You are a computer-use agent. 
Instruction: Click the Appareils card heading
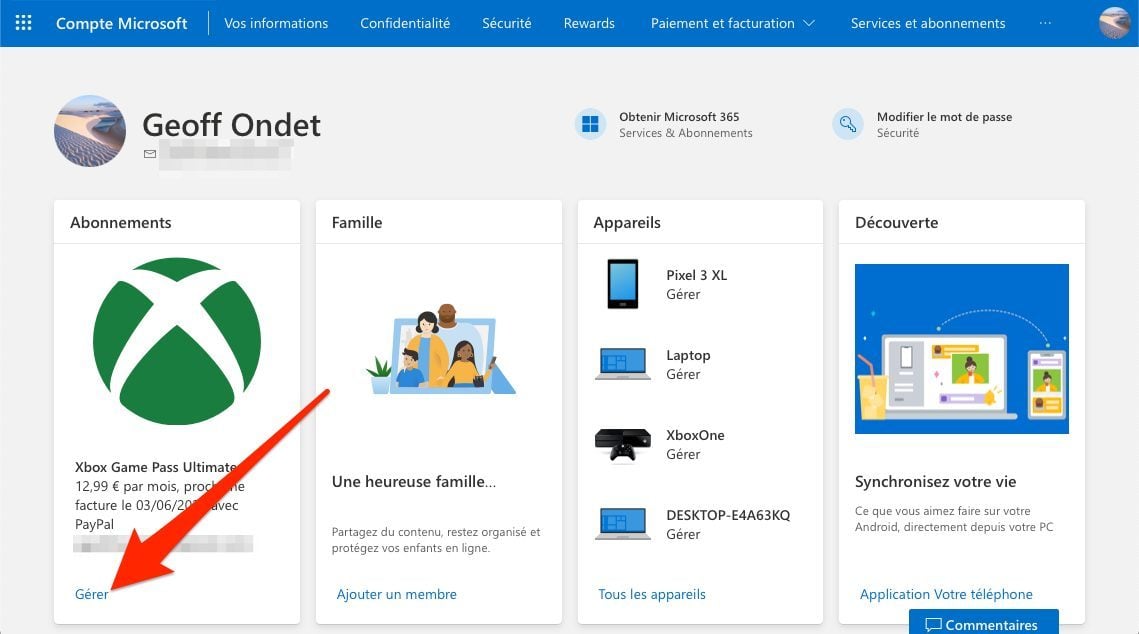[x=627, y=222]
